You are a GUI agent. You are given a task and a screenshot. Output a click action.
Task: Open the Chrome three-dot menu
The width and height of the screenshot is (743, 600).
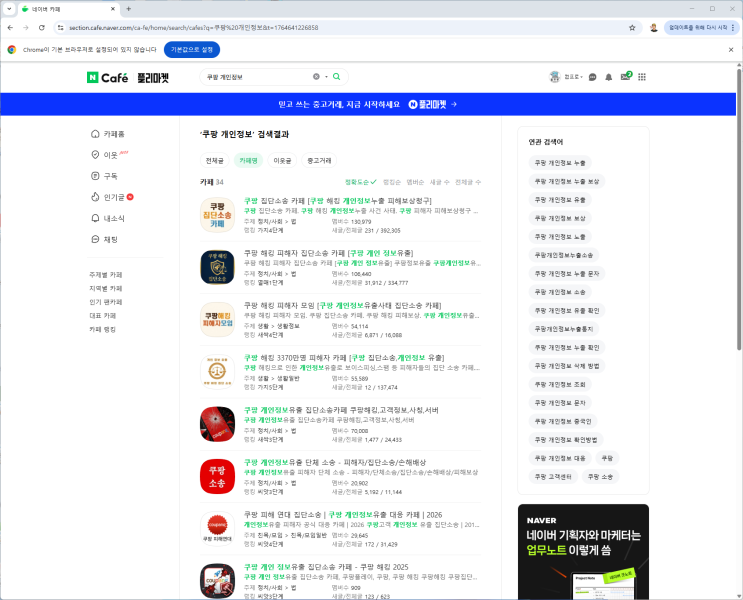pos(733,27)
